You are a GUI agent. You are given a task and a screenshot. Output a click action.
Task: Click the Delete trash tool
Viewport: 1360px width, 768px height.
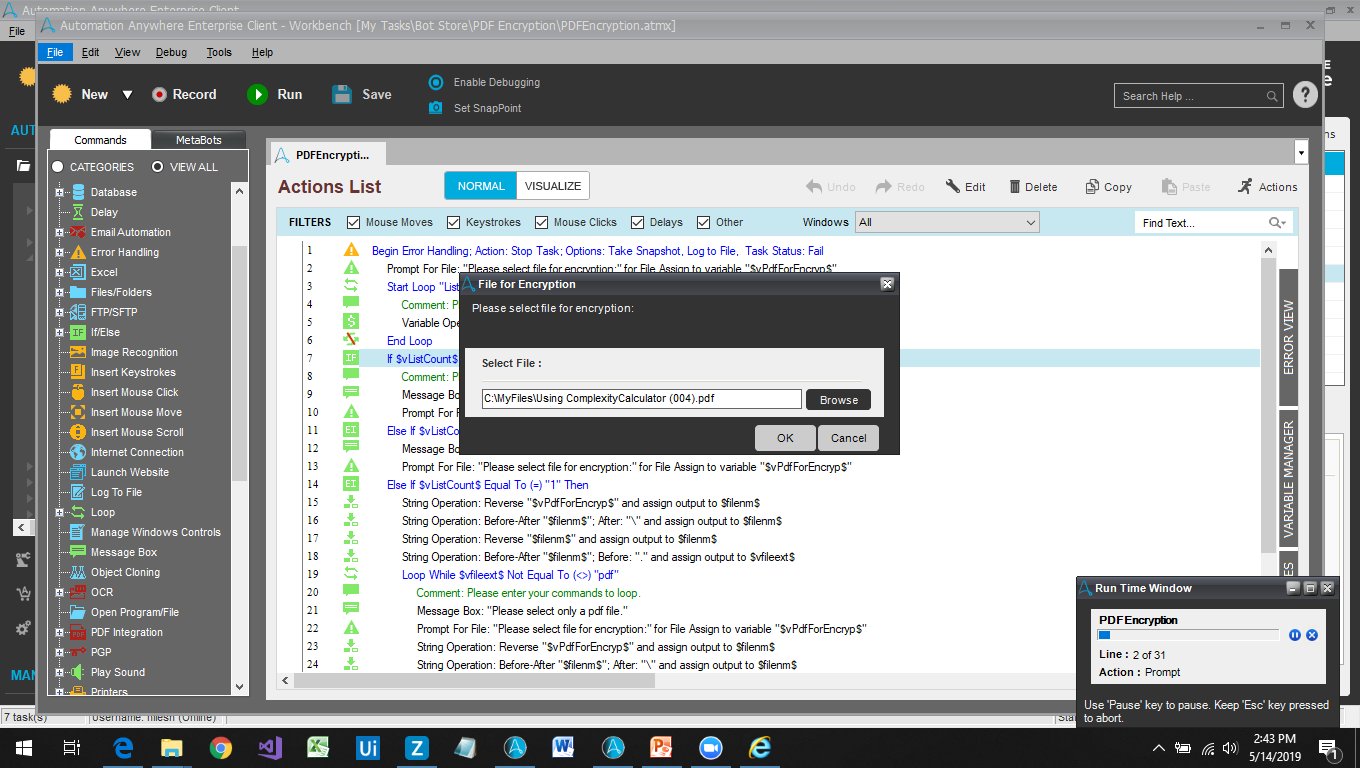point(1015,186)
